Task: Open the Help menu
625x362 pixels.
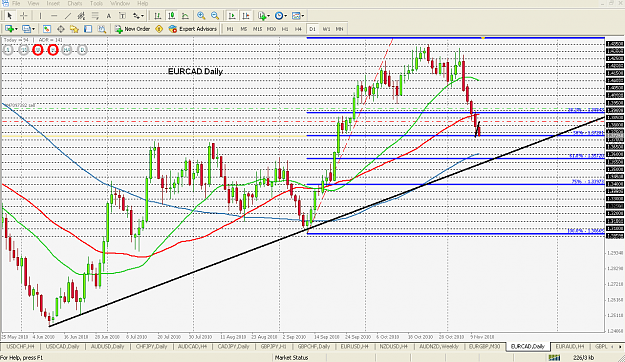Action: click(x=142, y=3)
